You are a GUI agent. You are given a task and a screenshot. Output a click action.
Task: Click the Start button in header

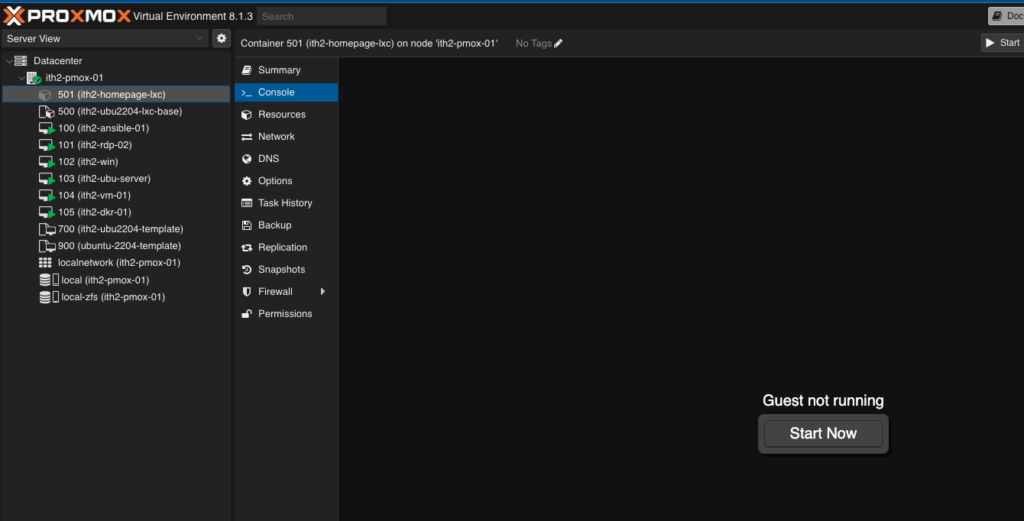click(1002, 42)
